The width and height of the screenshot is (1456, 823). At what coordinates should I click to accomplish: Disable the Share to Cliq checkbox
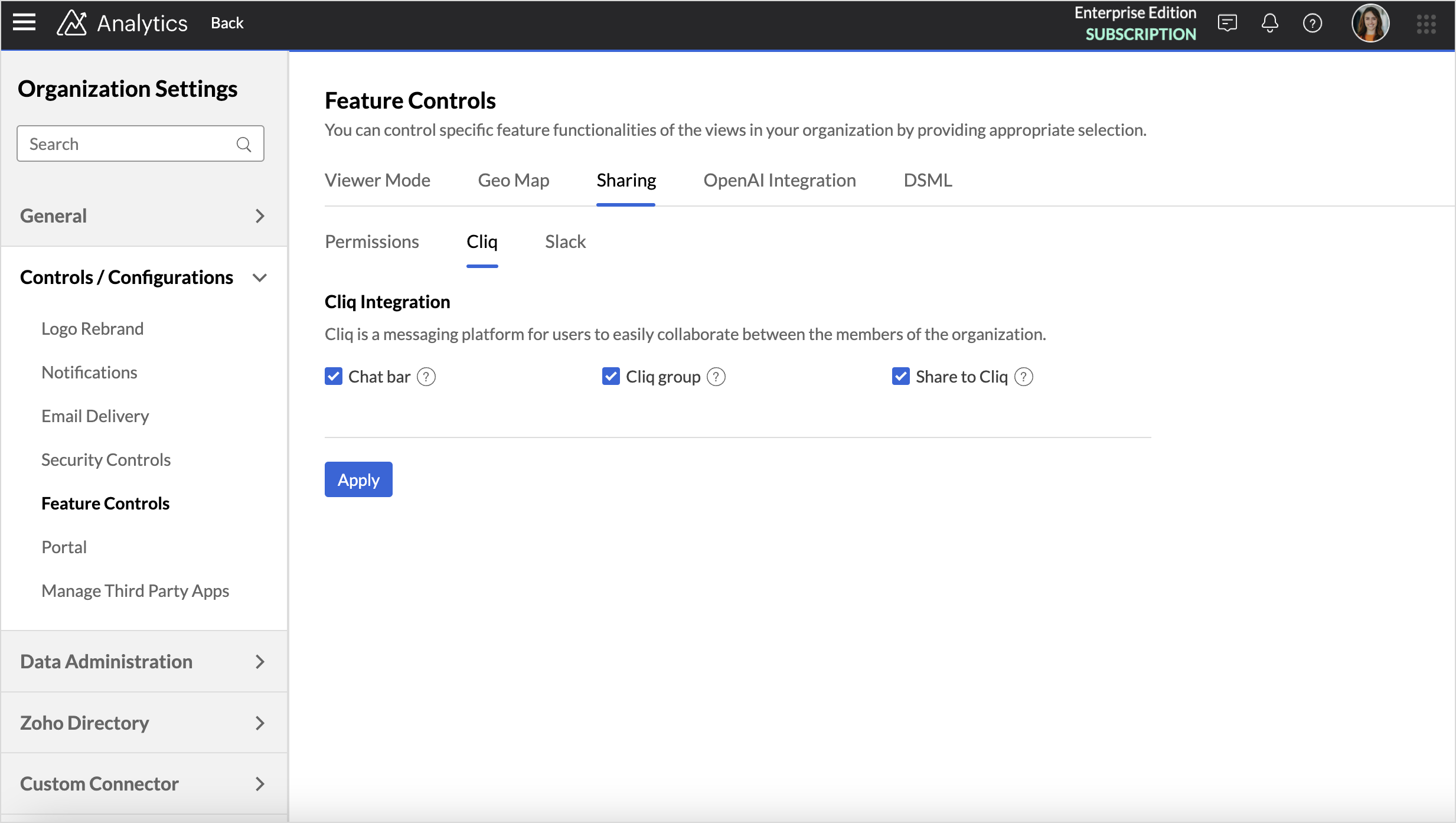[900, 376]
